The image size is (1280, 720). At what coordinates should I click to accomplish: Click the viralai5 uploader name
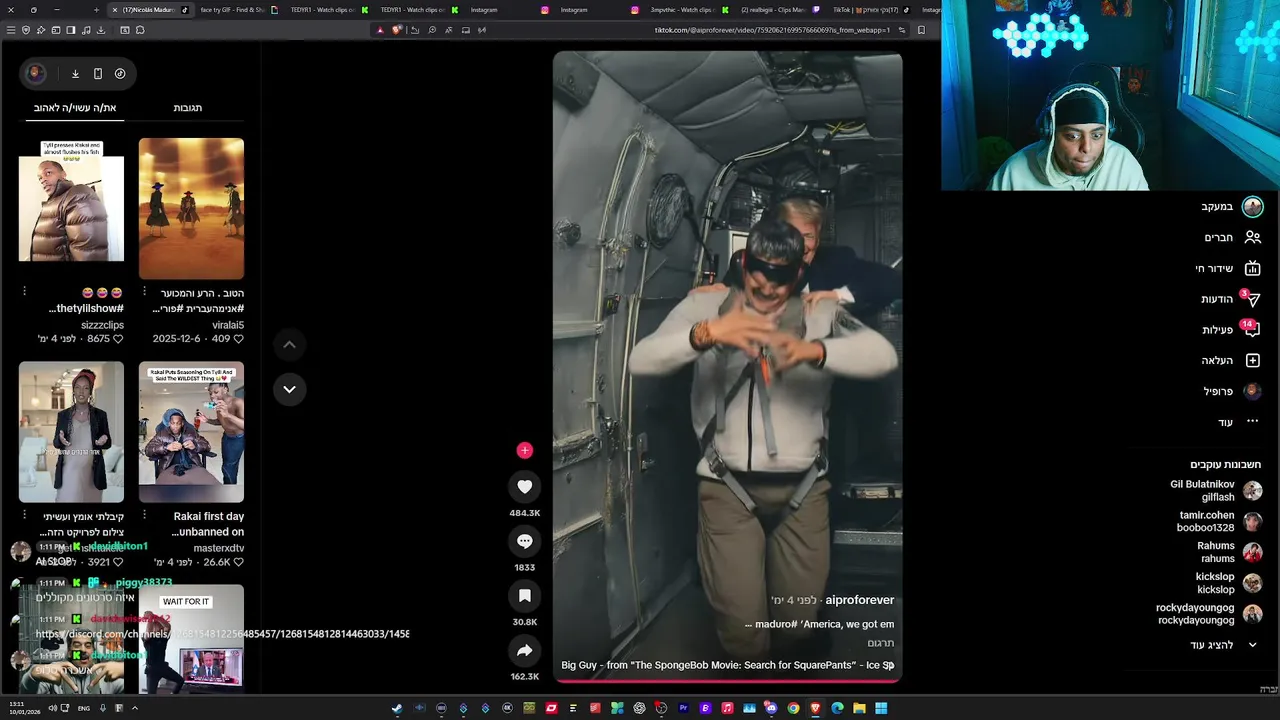coord(227,325)
